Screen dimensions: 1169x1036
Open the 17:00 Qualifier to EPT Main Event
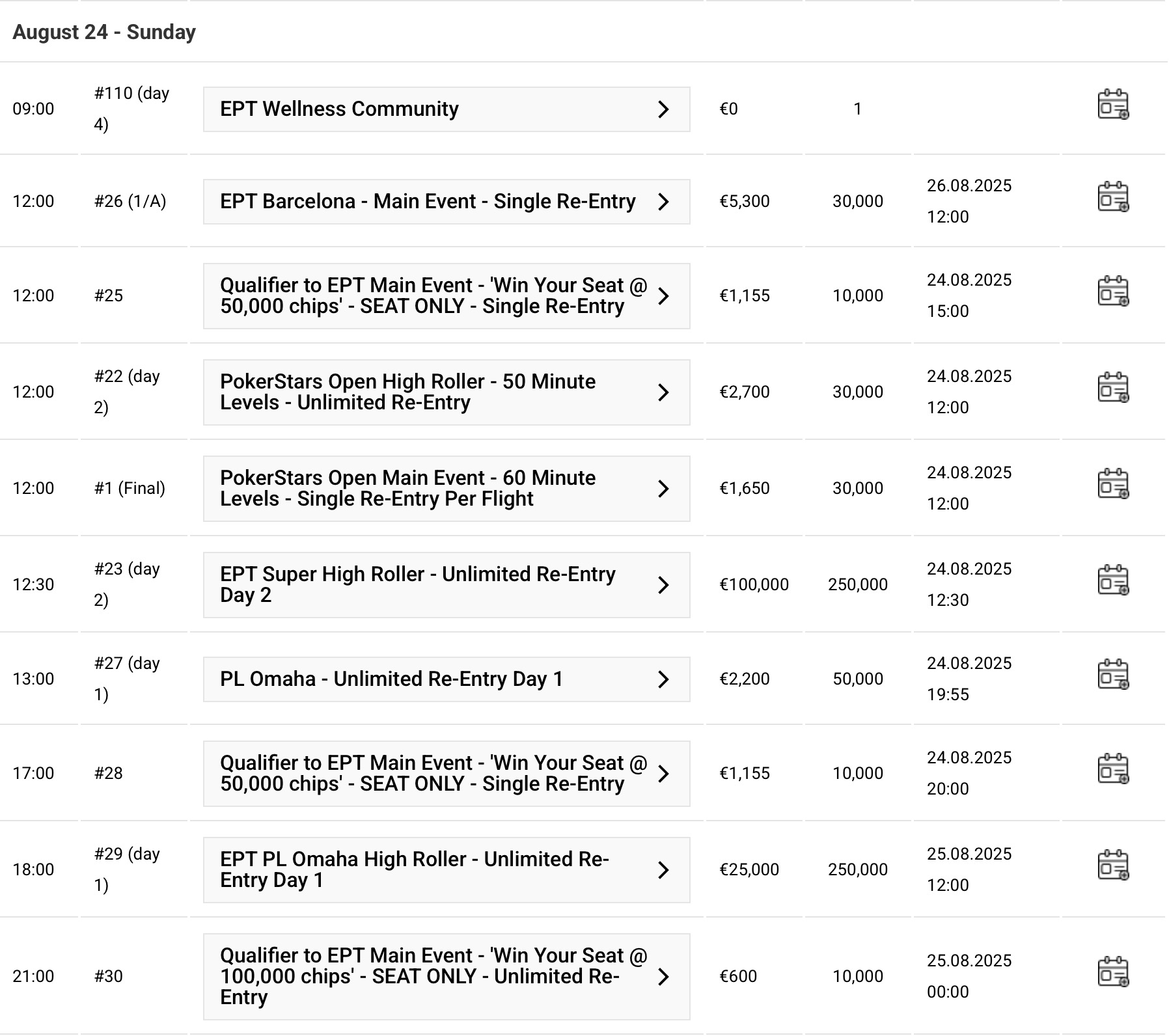[x=433, y=774]
